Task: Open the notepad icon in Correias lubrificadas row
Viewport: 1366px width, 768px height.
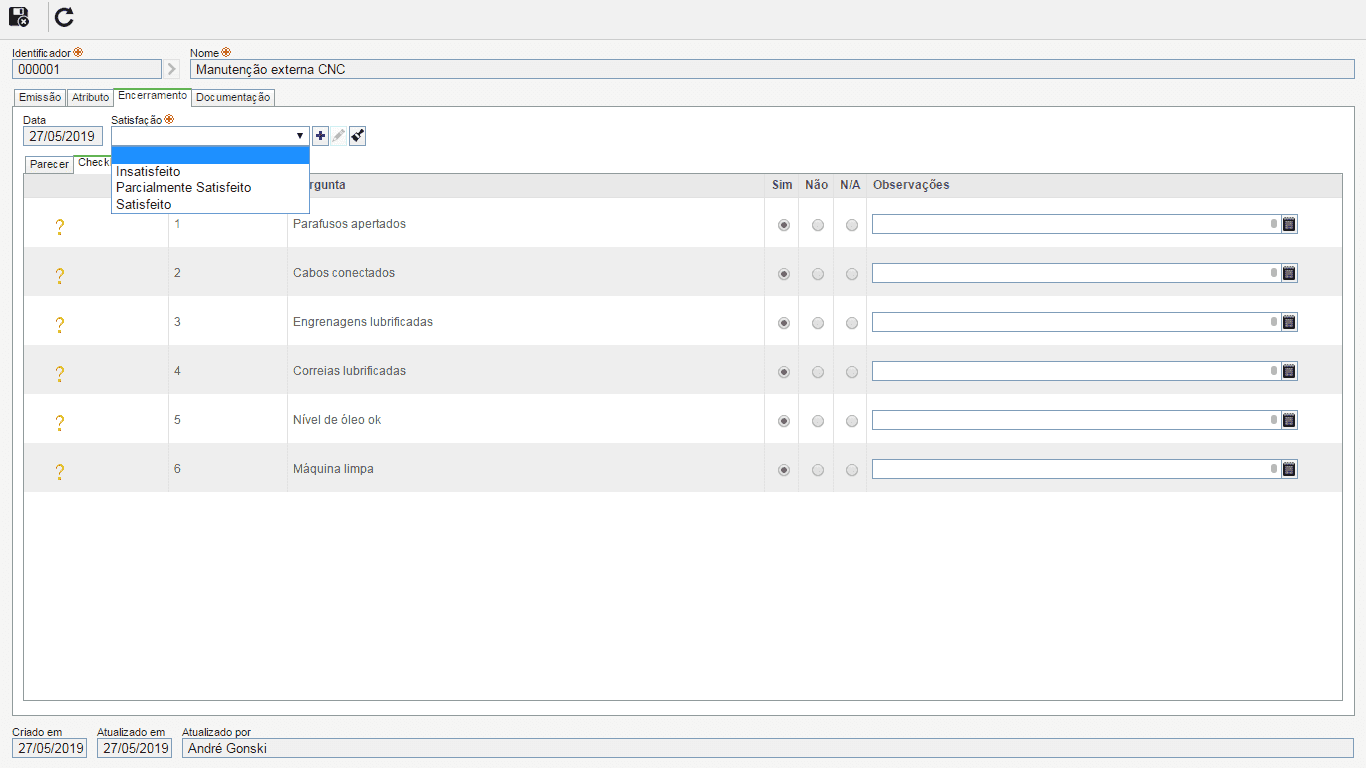Action: click(x=1289, y=371)
